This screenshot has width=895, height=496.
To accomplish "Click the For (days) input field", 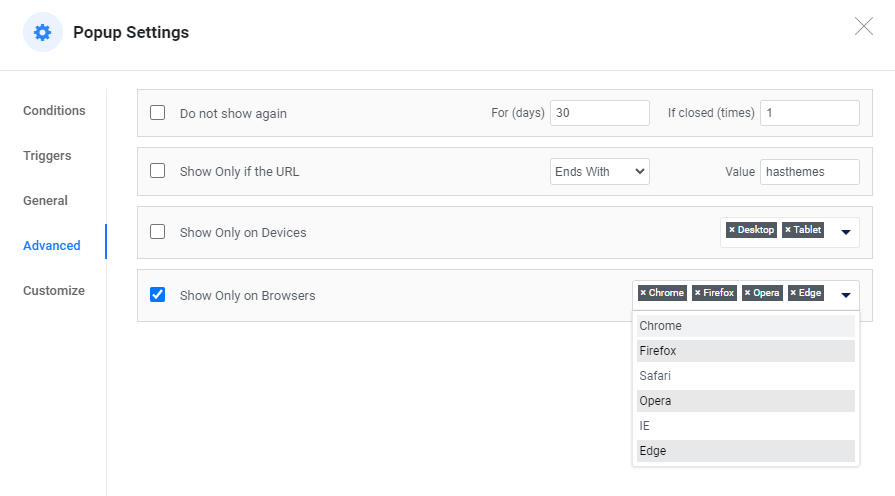I will coord(599,113).
